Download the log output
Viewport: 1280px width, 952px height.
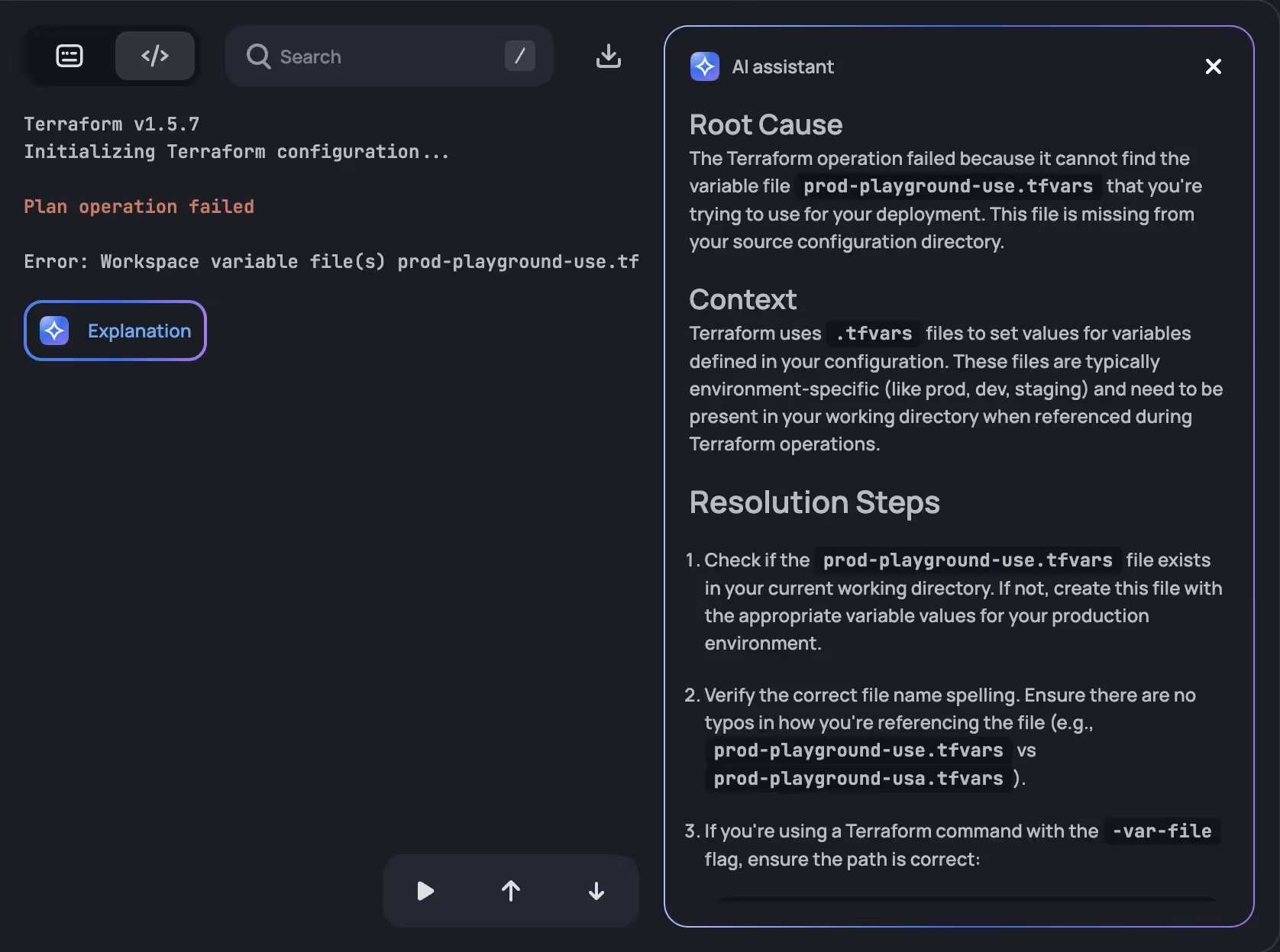[x=608, y=56]
